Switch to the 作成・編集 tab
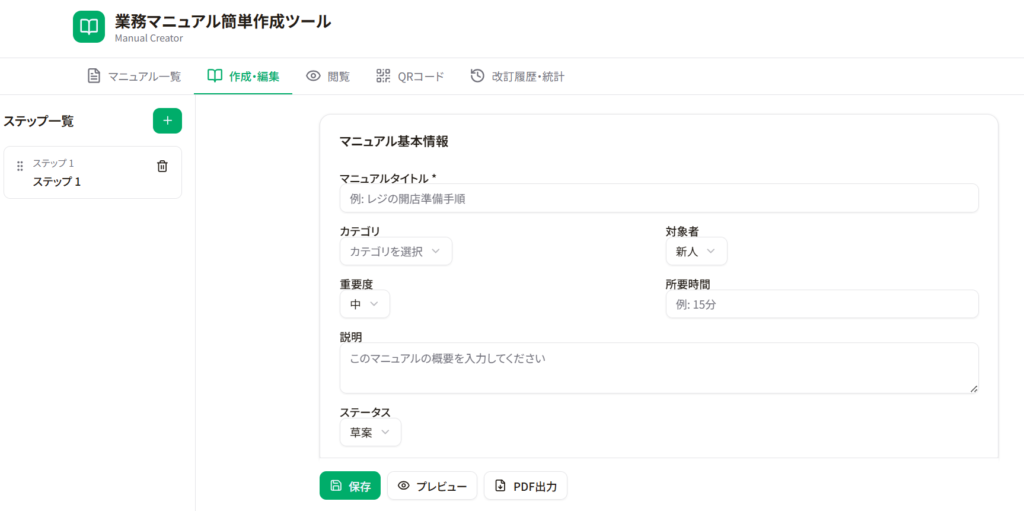The image size is (1024, 511). (x=243, y=76)
